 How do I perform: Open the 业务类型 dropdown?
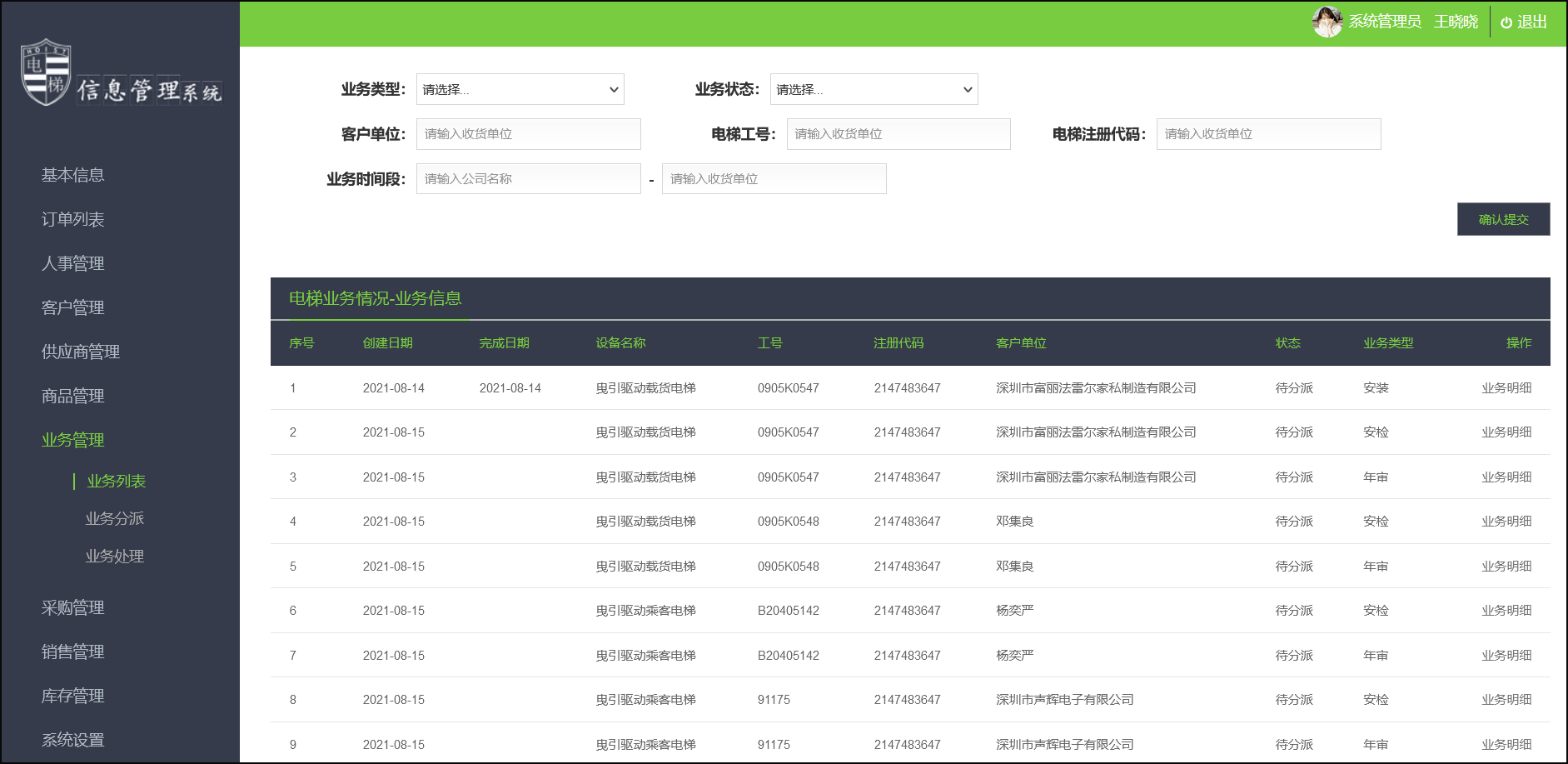[x=520, y=89]
